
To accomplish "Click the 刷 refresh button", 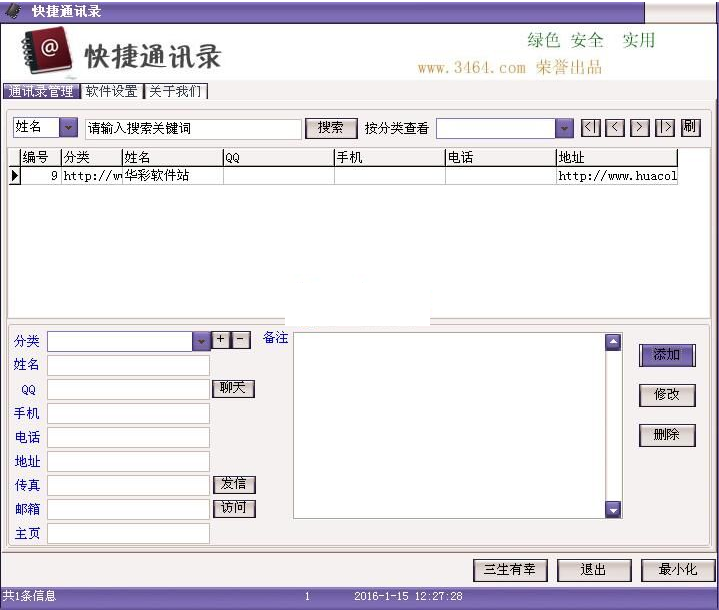I will (x=690, y=128).
